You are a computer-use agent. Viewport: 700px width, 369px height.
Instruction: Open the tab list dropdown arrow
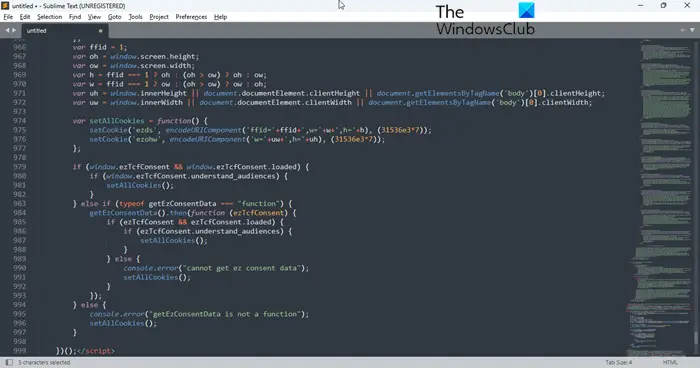pyautogui.click(x=692, y=30)
